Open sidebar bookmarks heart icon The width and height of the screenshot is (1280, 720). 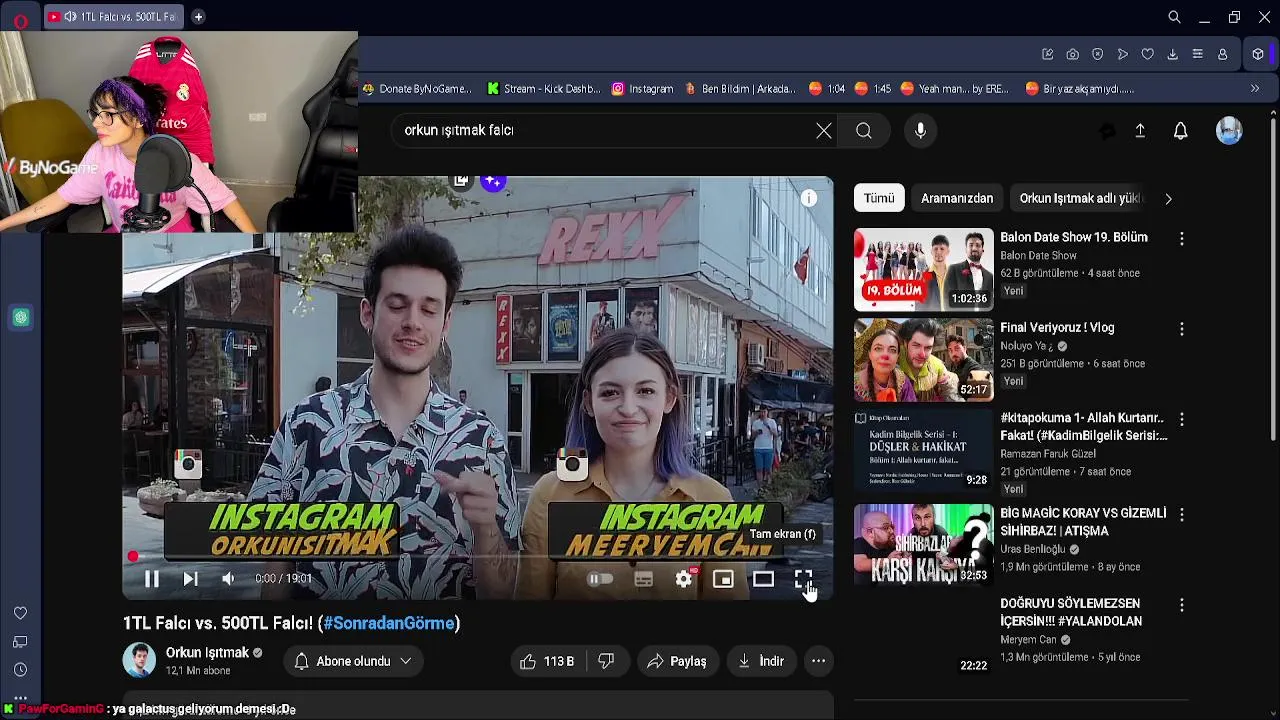tap(20, 613)
